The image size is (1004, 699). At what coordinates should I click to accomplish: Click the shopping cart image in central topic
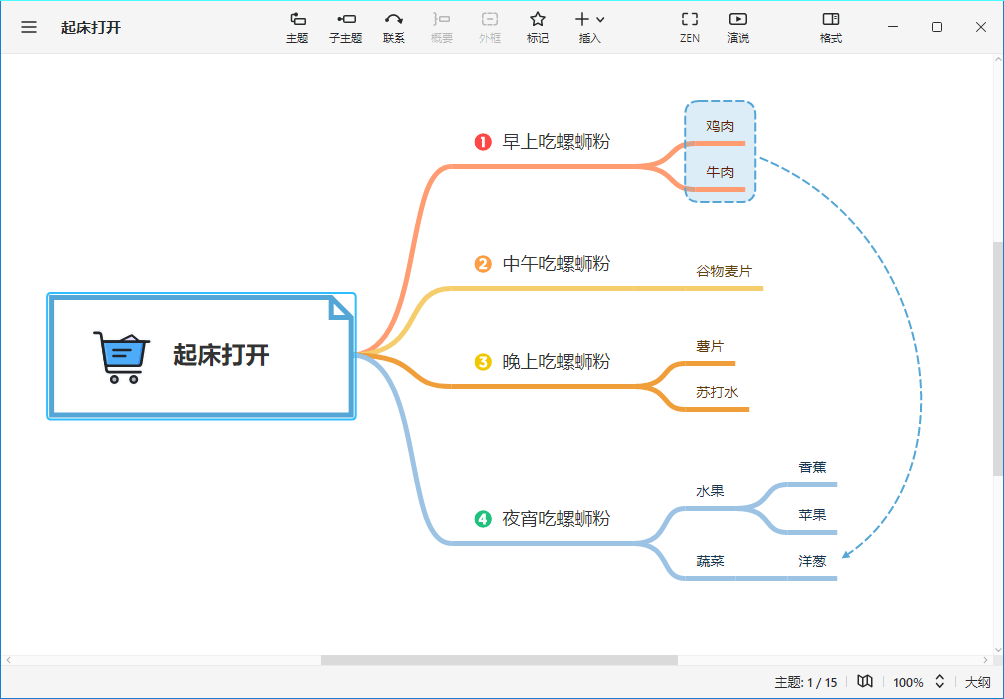(x=121, y=357)
